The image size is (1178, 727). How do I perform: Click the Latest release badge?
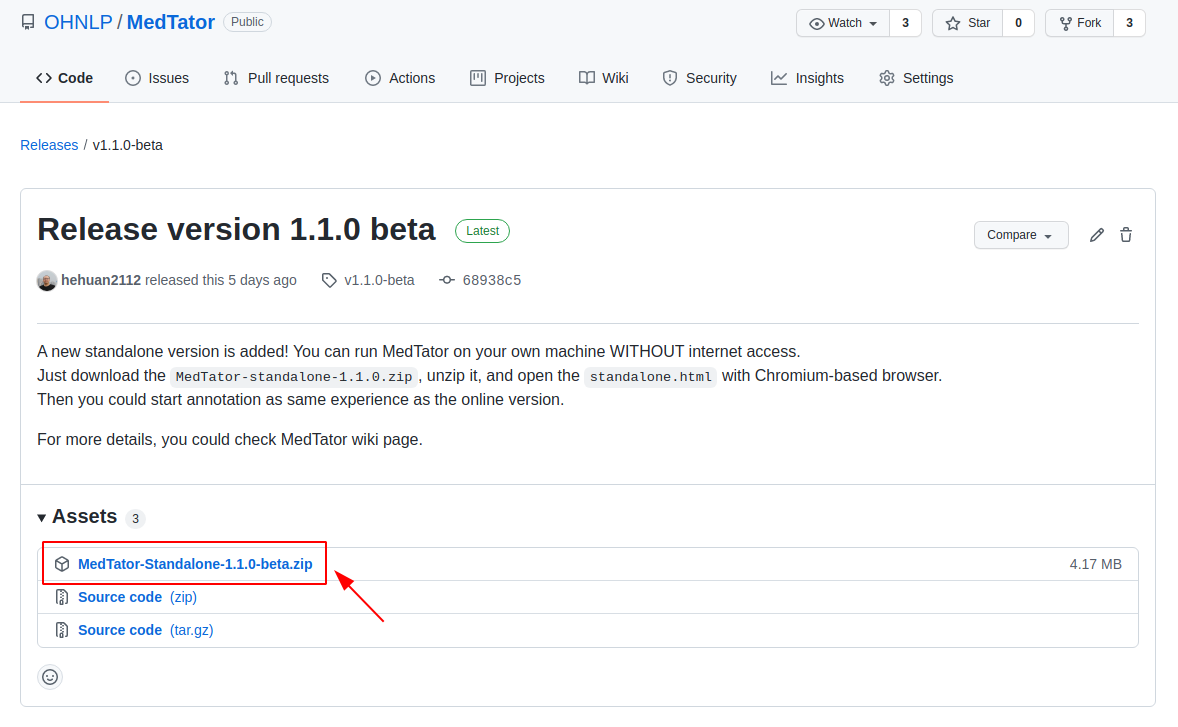482,231
